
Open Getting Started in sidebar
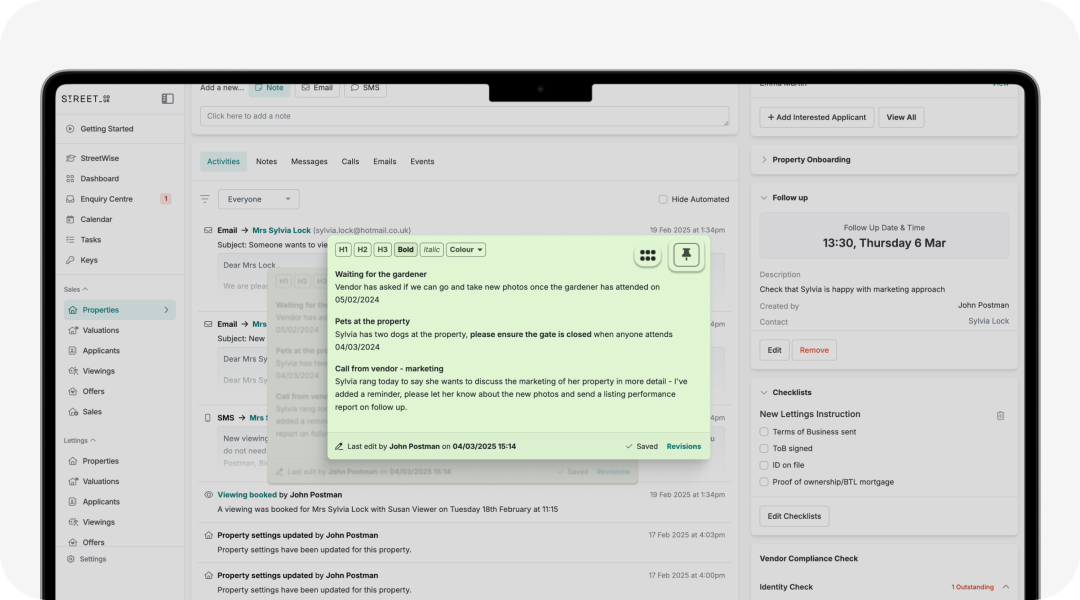pos(106,129)
